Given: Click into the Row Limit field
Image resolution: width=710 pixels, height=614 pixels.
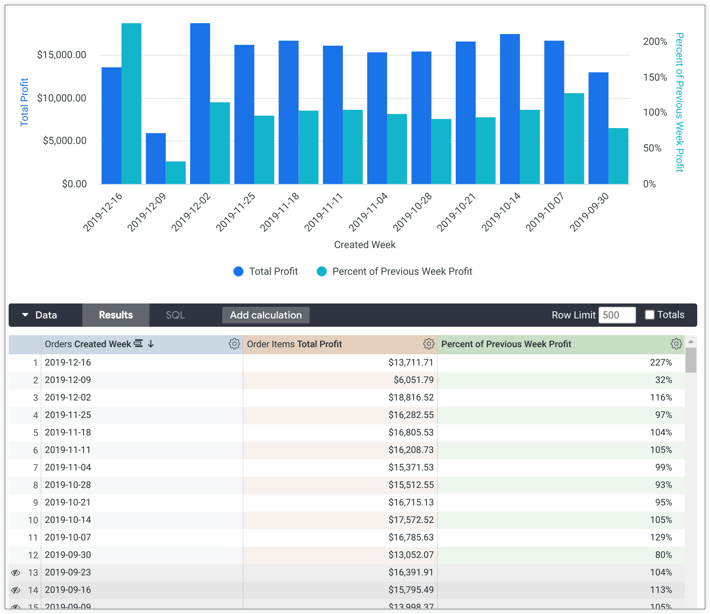Looking at the screenshot, I should (616, 315).
